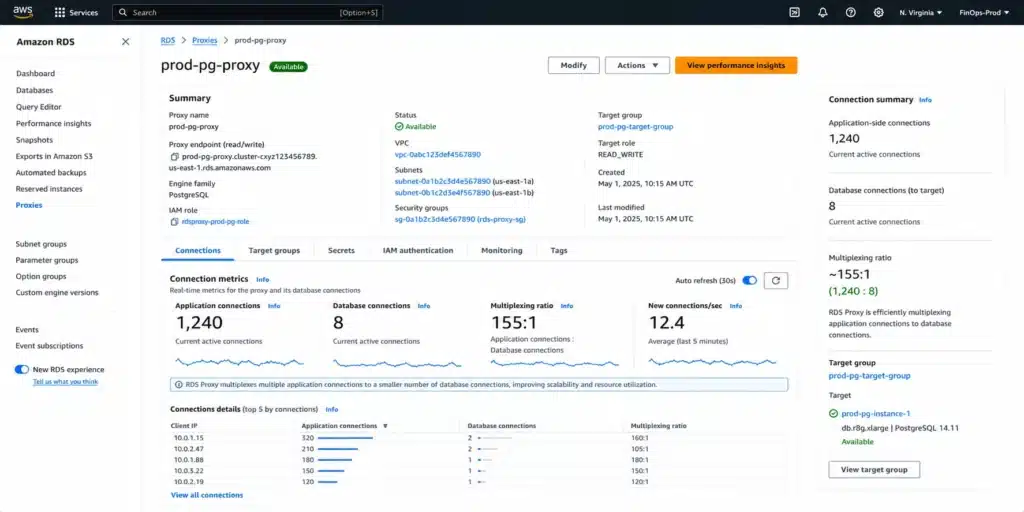Switch to the Target groups tab
Screen dimensions: 1024x512
274,250
